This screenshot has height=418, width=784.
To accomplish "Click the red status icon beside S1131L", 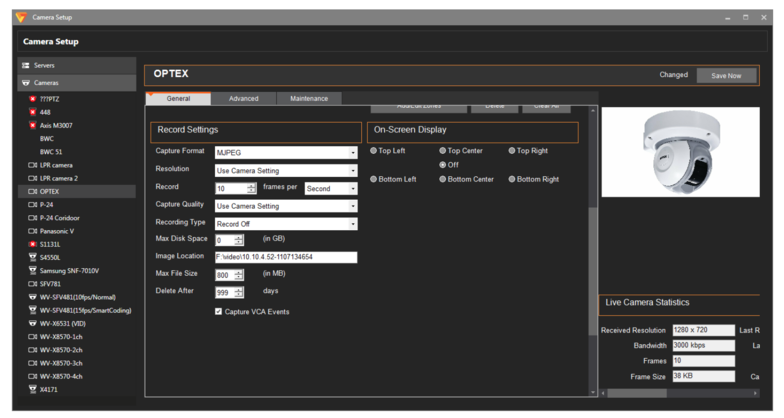I will tap(32, 244).
